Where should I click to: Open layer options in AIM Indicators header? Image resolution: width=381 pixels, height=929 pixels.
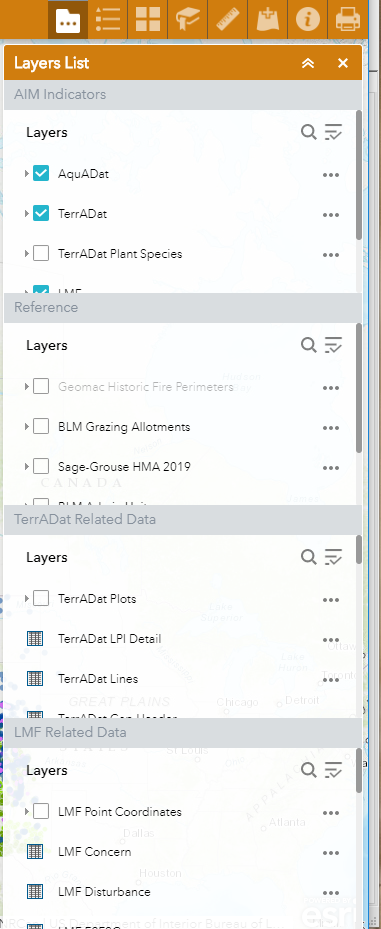334,132
